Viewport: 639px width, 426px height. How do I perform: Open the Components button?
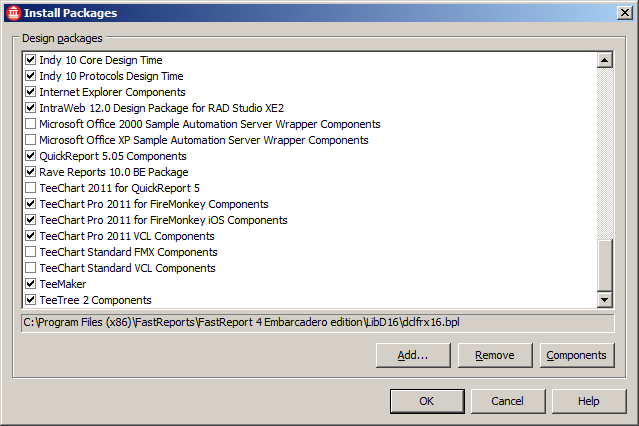pos(577,355)
